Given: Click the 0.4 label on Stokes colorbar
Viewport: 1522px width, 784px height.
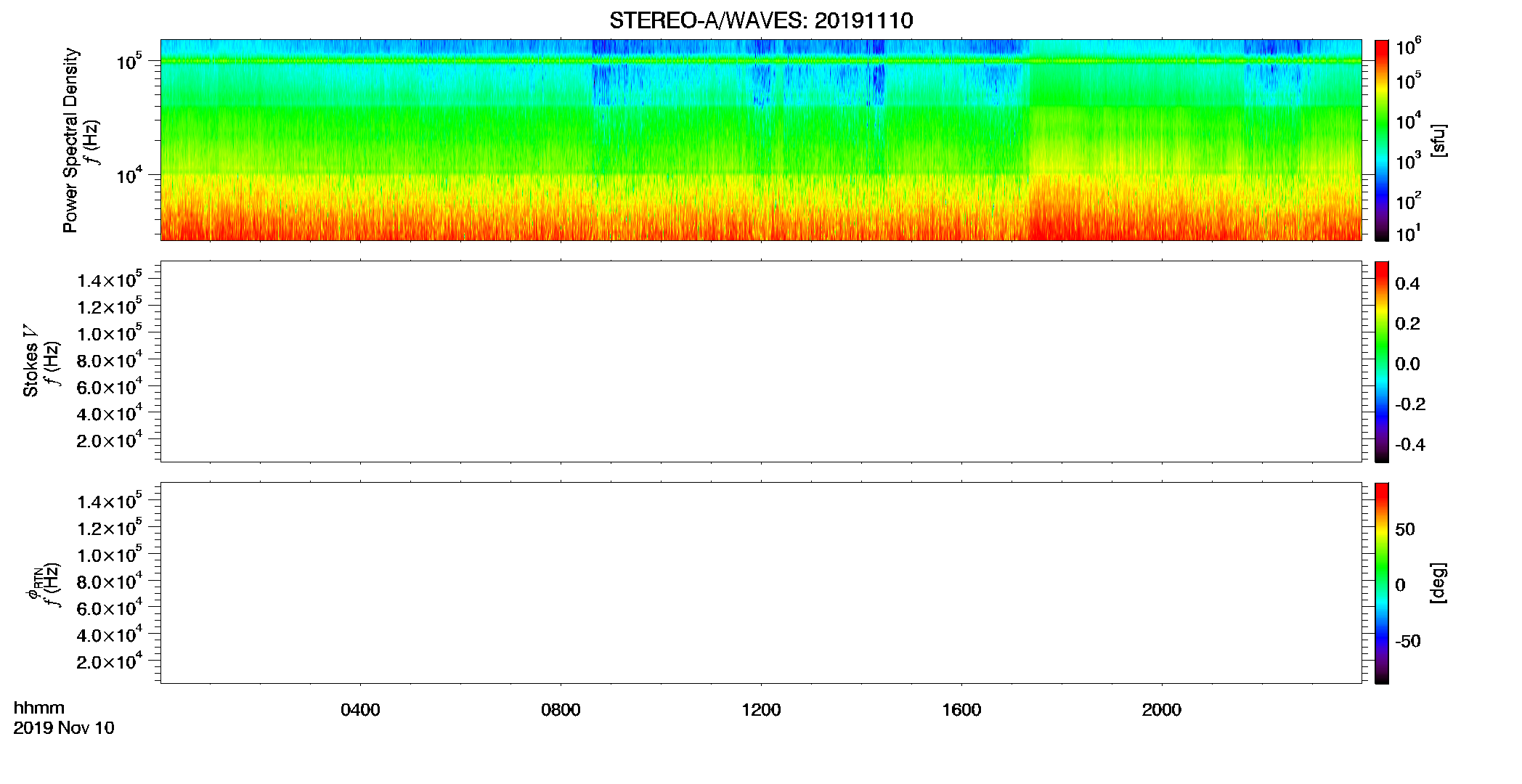Looking at the screenshot, I should click(1407, 284).
